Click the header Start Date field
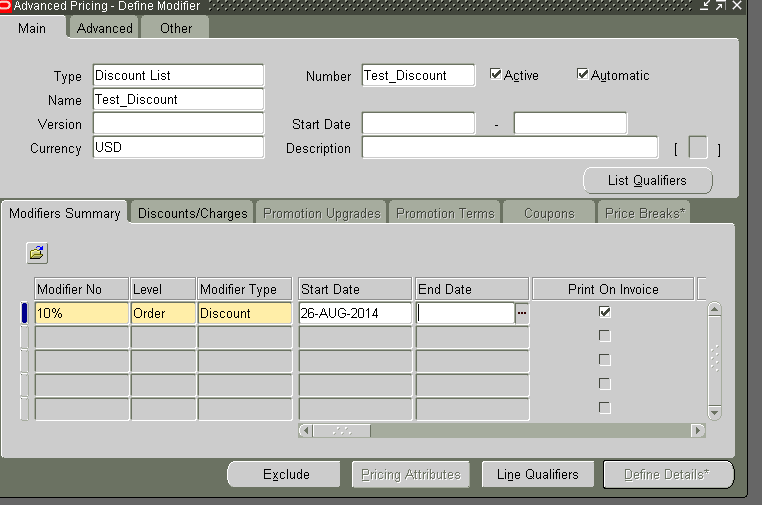762x505 pixels. 418,123
